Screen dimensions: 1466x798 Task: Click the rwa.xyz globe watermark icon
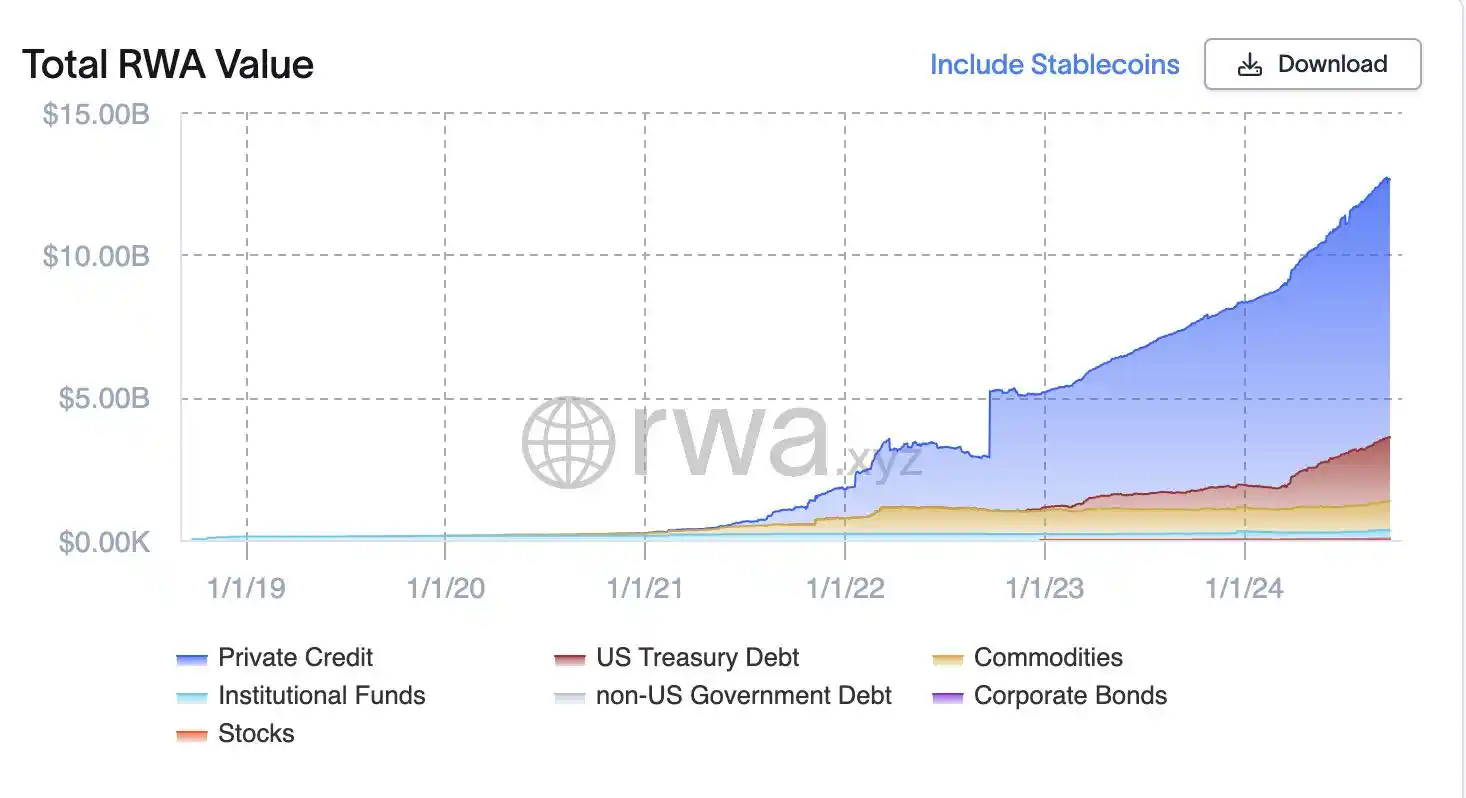pos(568,443)
